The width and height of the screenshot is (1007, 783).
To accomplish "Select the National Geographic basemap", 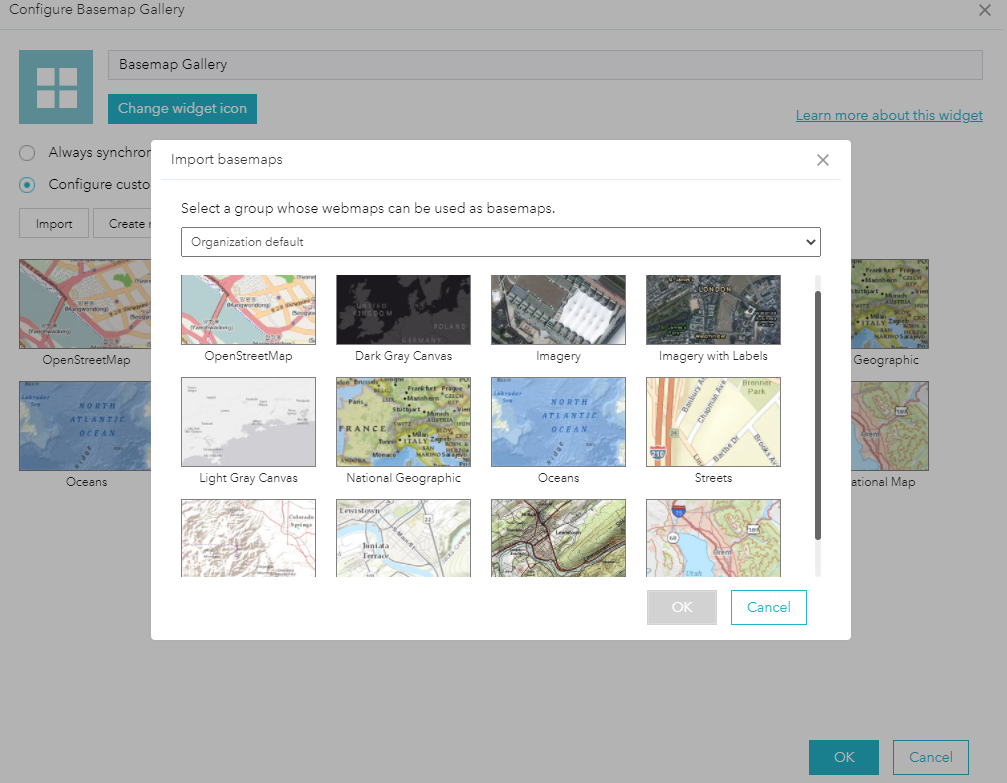I will (x=403, y=422).
